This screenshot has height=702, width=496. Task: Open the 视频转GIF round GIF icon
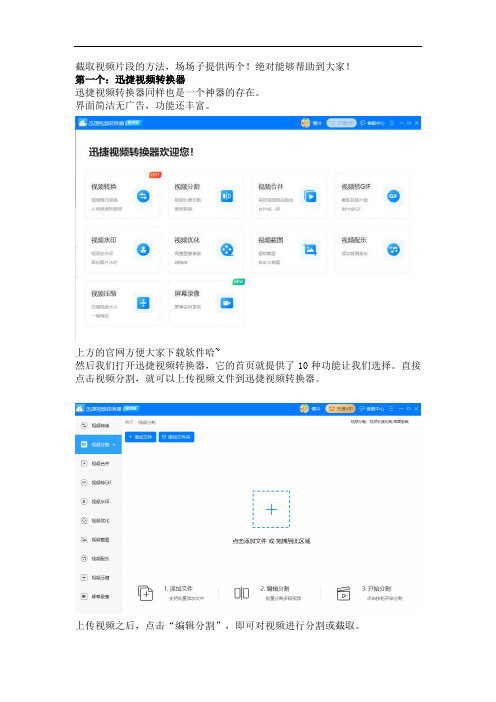click(x=393, y=196)
